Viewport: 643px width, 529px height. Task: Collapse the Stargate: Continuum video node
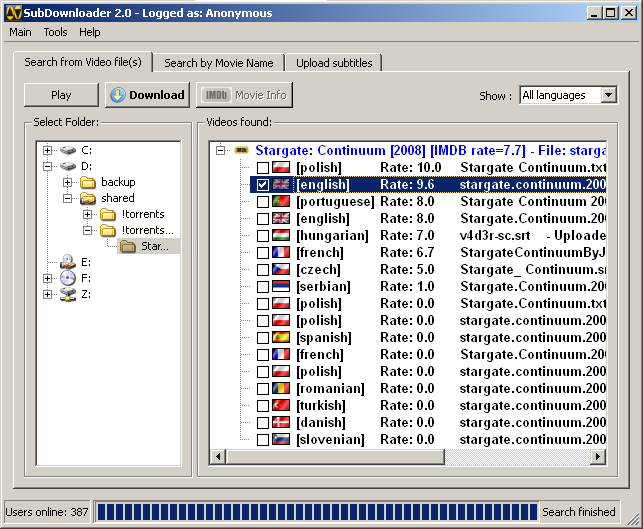pos(221,150)
